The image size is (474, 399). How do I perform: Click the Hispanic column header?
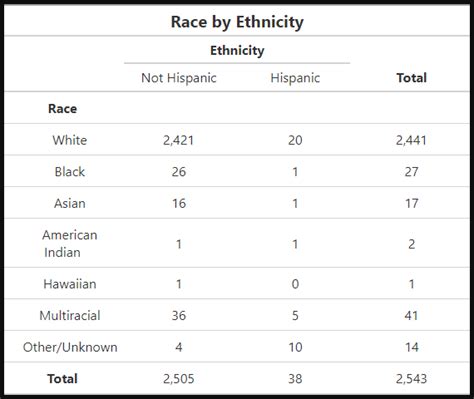pyautogui.click(x=295, y=78)
